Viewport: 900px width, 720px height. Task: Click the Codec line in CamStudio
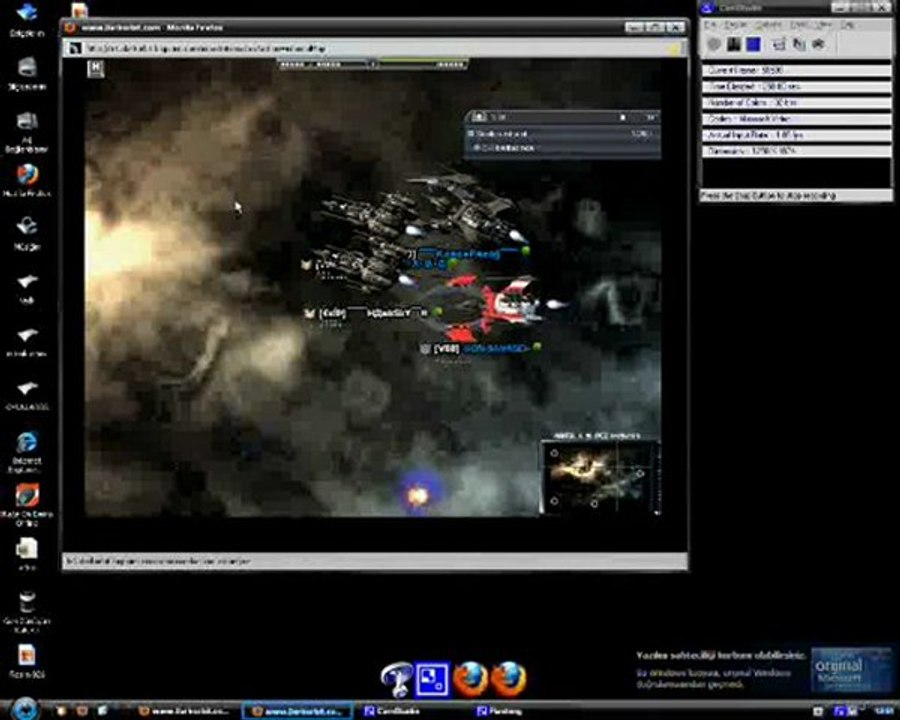click(x=797, y=119)
